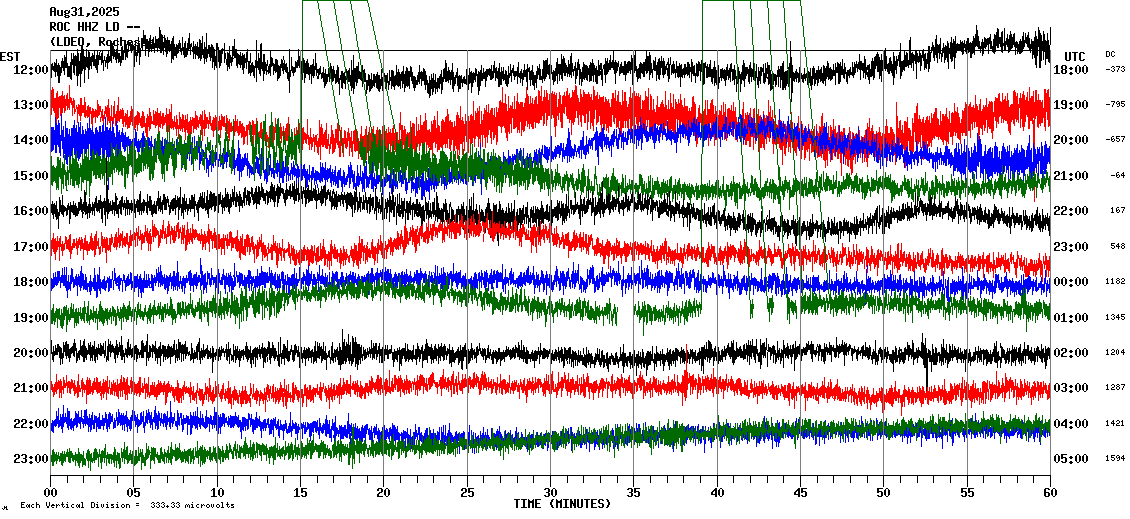The width and height of the screenshot is (1130, 519).
Task: Click the -373 DC offset value
Action: [x=1114, y=69]
